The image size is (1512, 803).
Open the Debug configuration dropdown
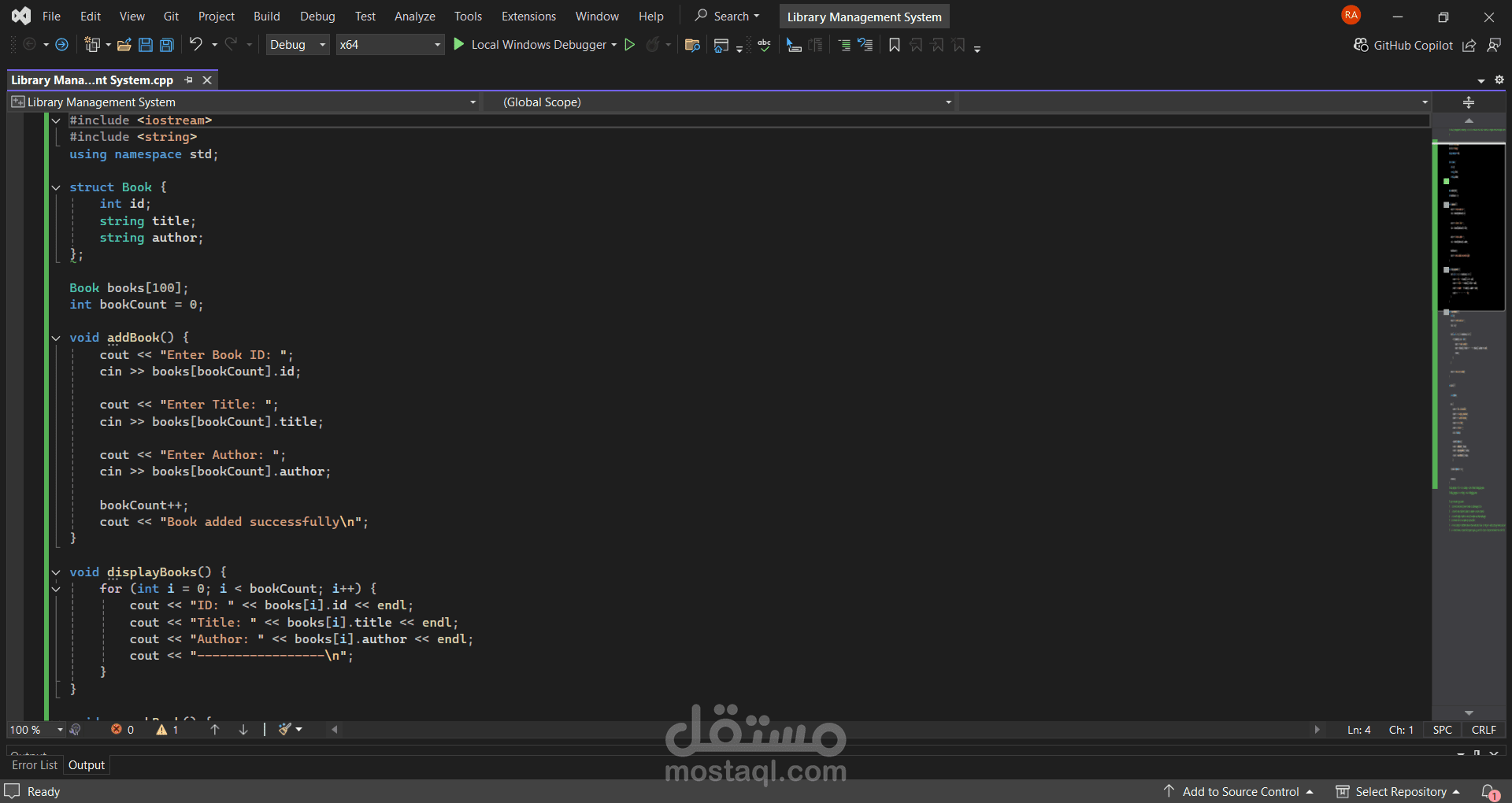tap(298, 45)
